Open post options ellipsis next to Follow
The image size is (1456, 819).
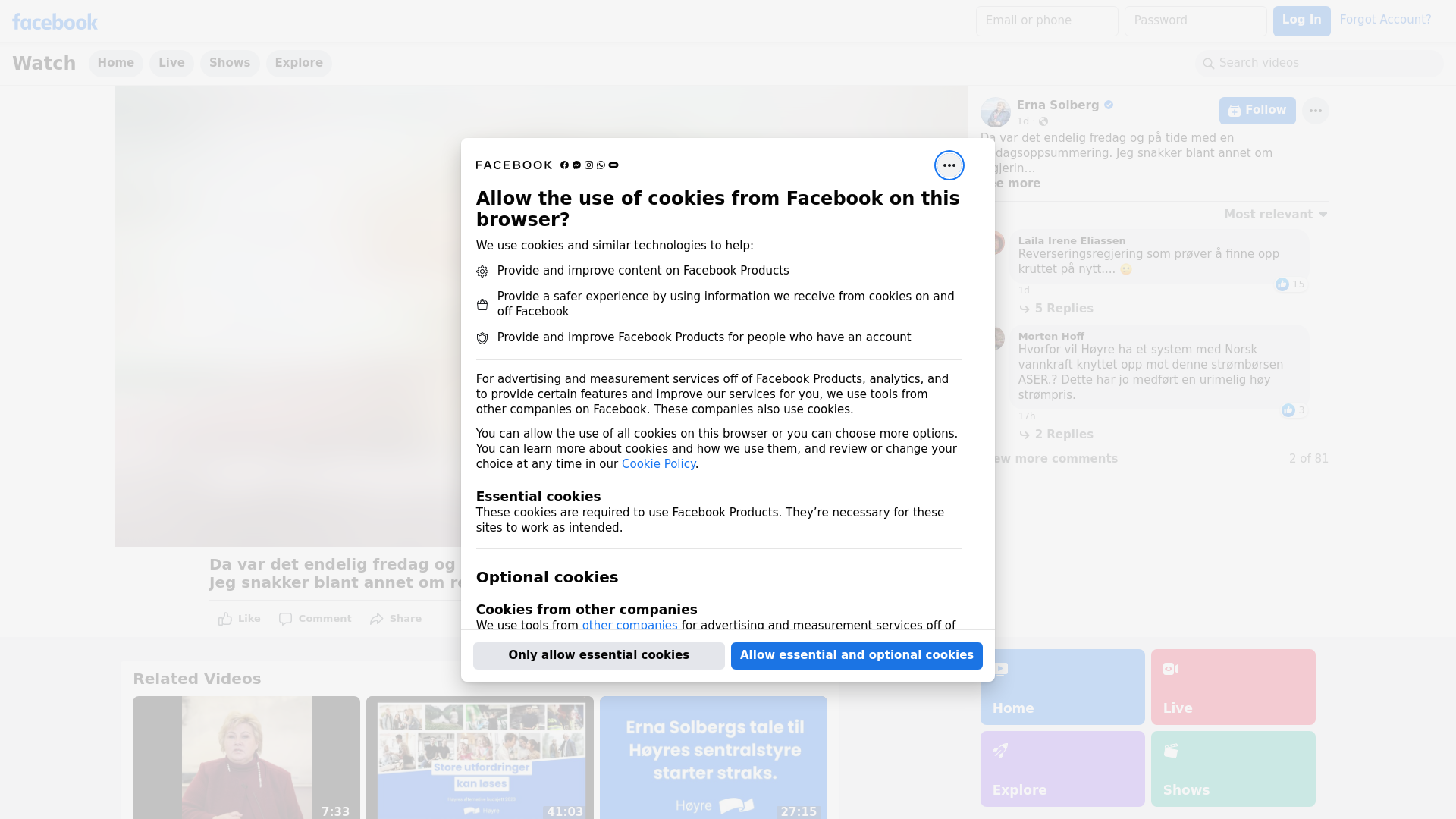(x=1315, y=111)
